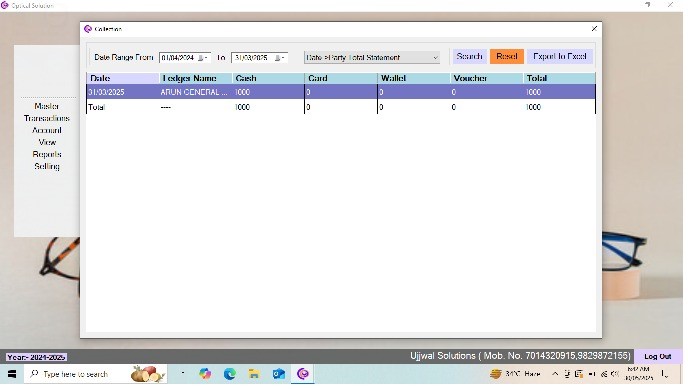Open the Account menu
Viewport: 688px width, 389px height.
47,130
